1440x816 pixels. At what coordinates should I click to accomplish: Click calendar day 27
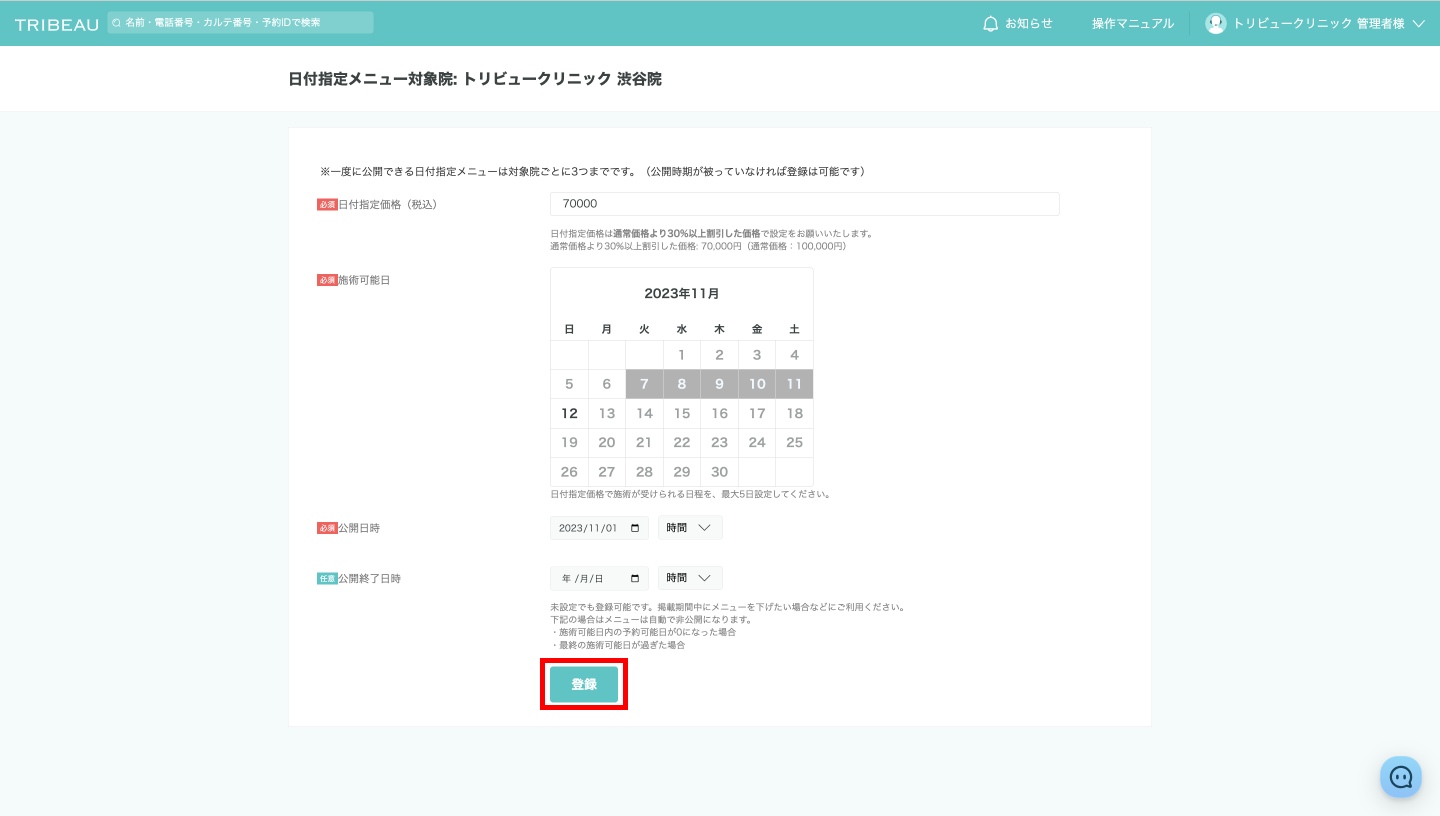click(607, 472)
